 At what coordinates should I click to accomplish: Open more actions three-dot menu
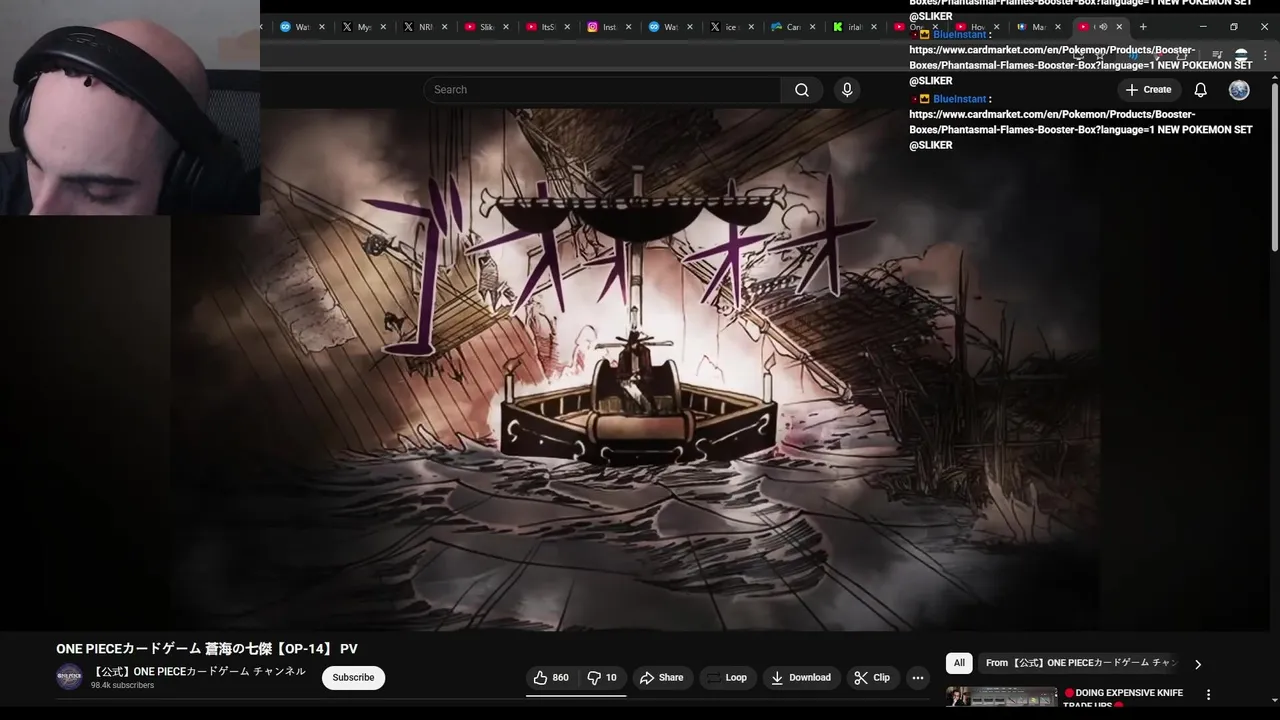click(x=918, y=678)
